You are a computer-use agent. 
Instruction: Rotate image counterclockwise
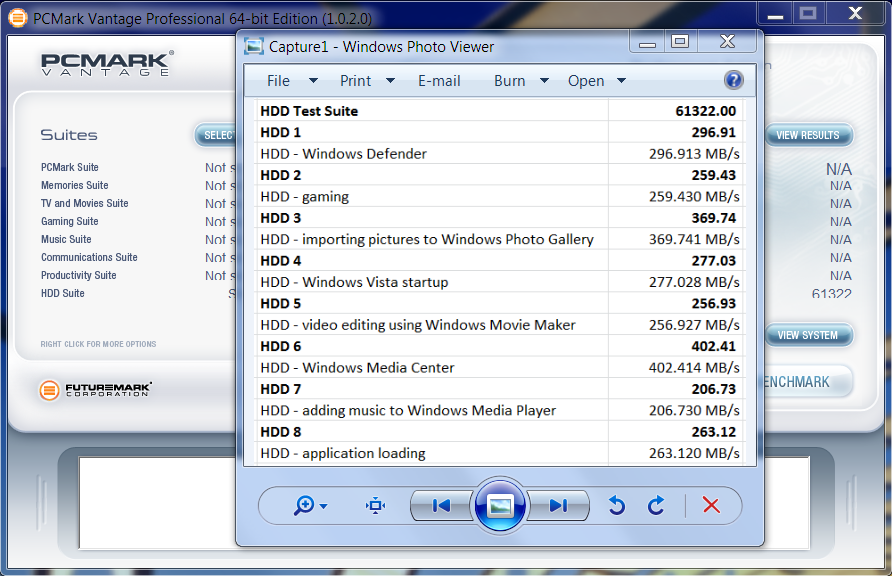[x=616, y=506]
